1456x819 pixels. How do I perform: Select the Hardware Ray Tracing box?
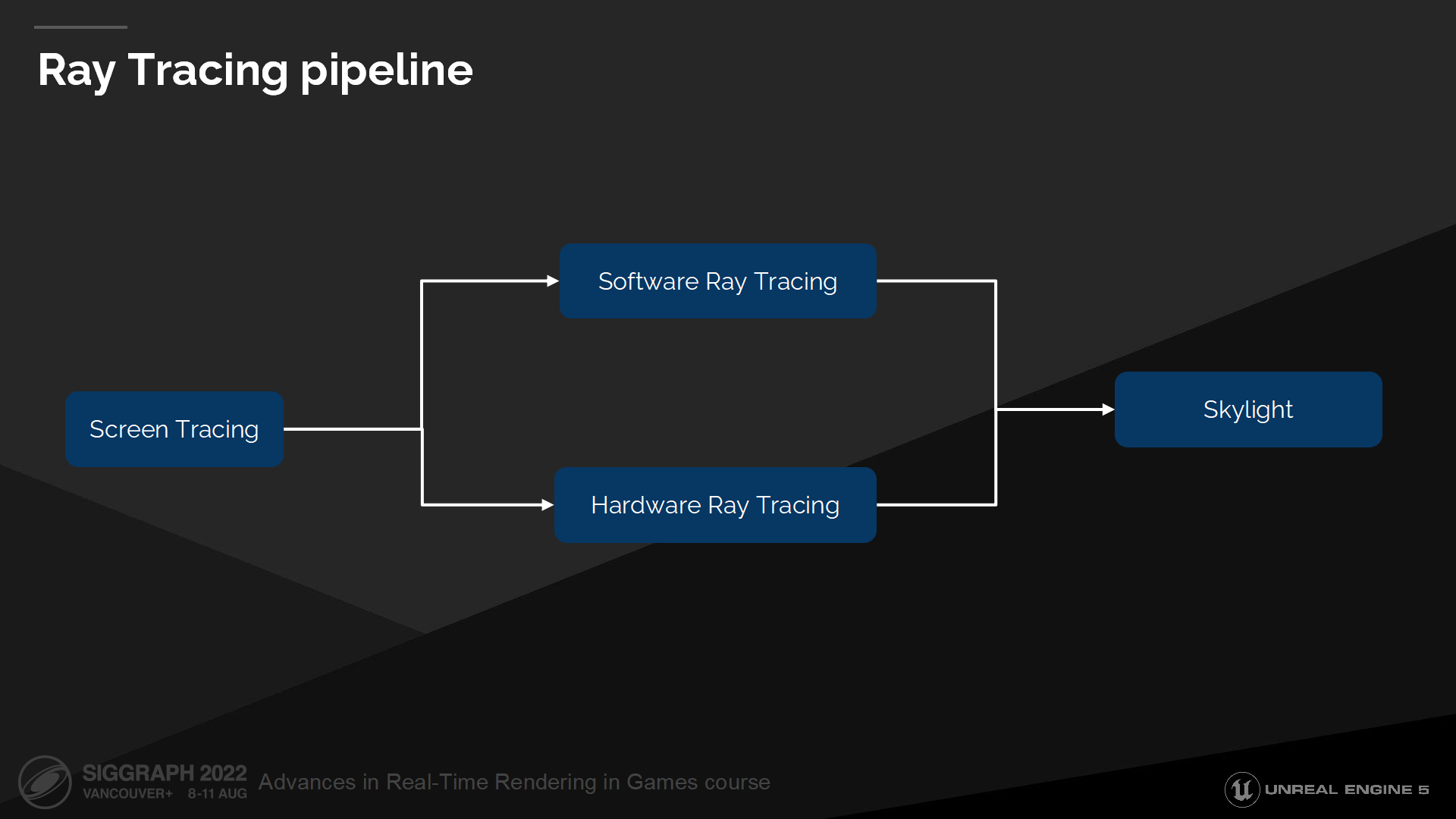point(715,505)
